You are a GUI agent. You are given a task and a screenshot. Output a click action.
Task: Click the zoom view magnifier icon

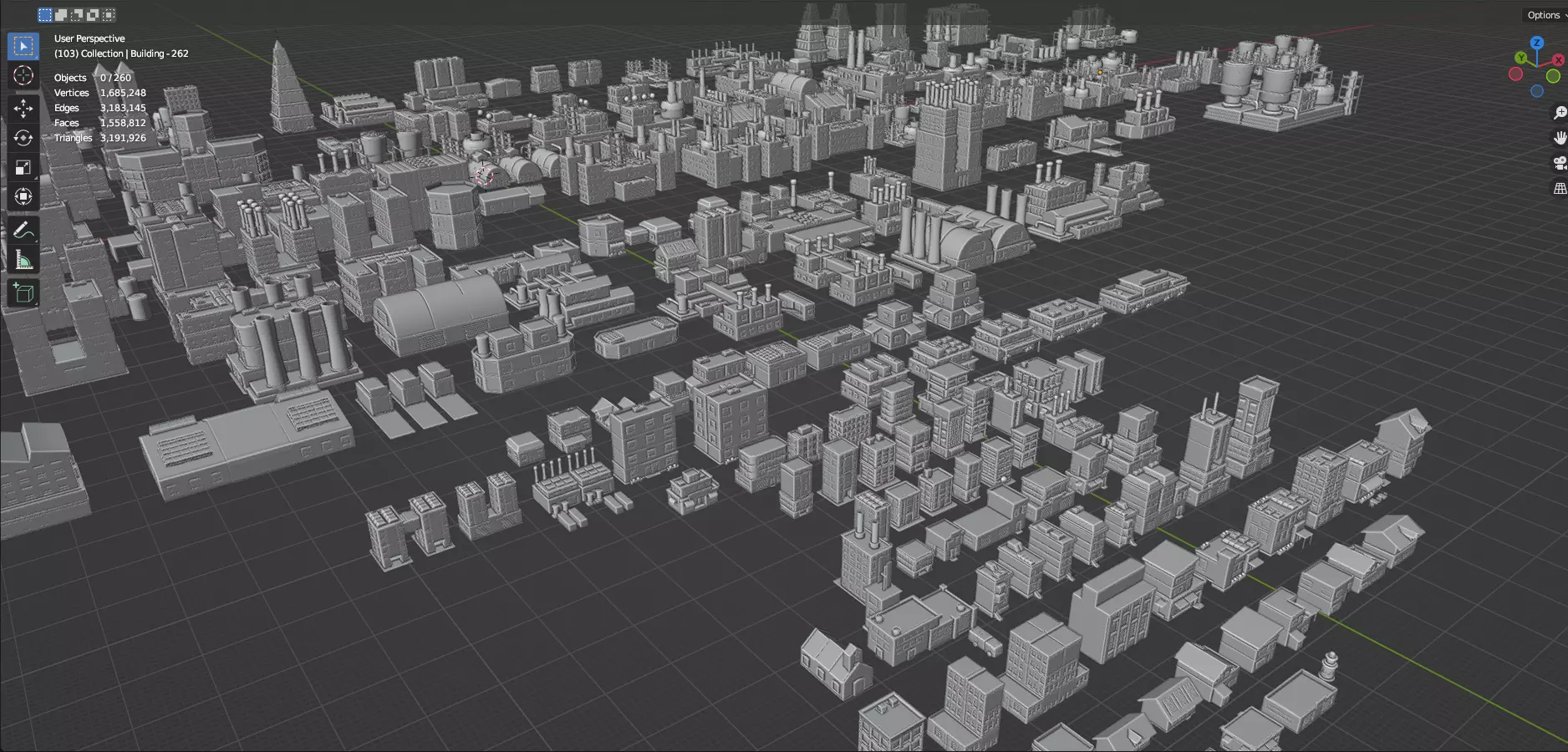click(x=1559, y=112)
